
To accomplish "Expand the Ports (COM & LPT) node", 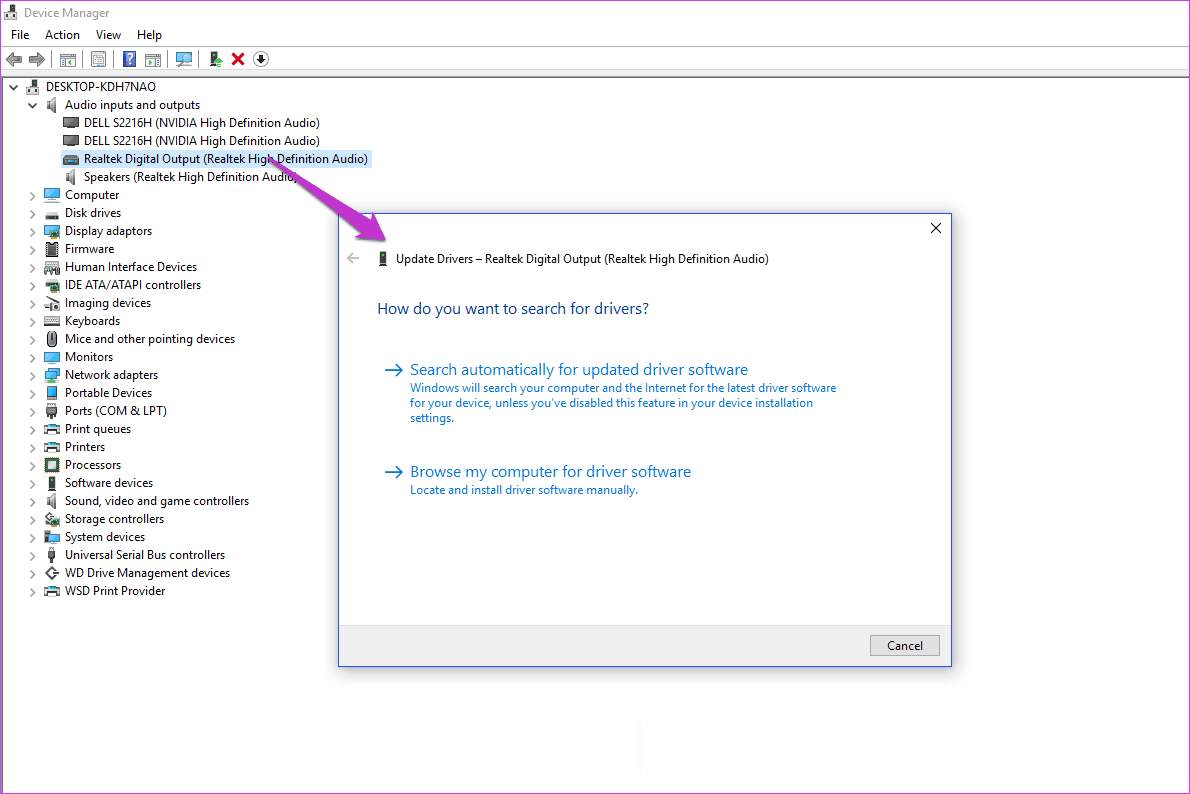I will (x=33, y=412).
